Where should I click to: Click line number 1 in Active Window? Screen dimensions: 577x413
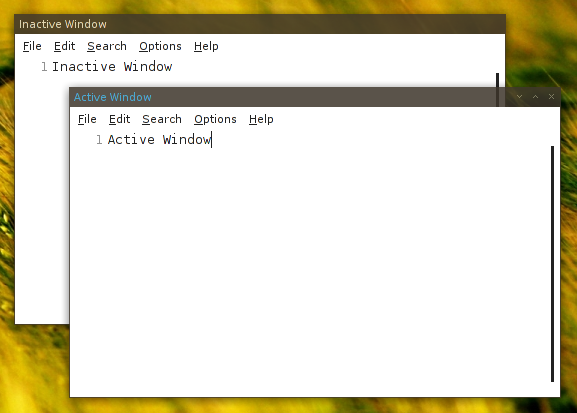[99, 140]
